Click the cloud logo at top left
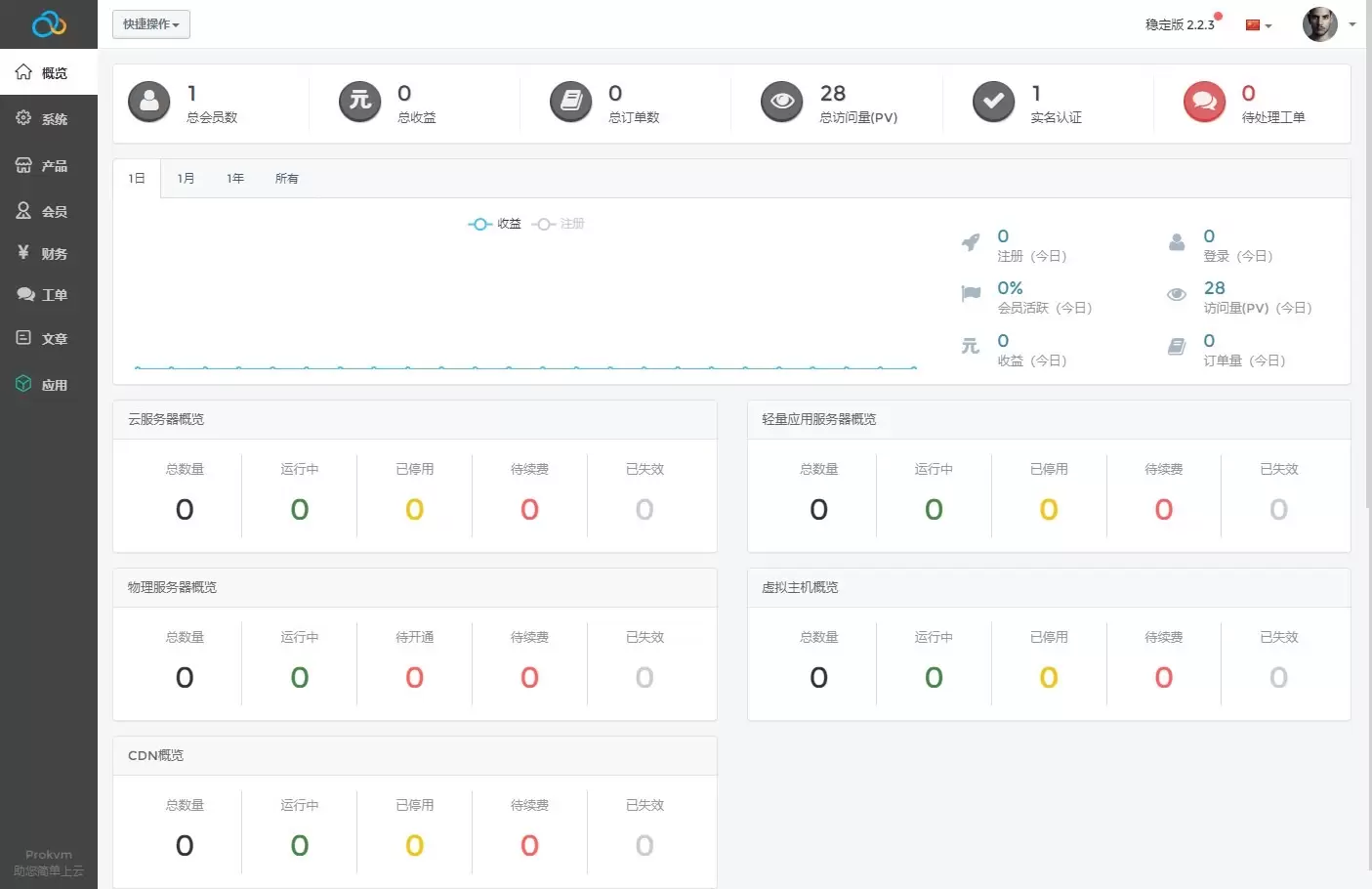1372x889 pixels. pyautogui.click(x=49, y=23)
